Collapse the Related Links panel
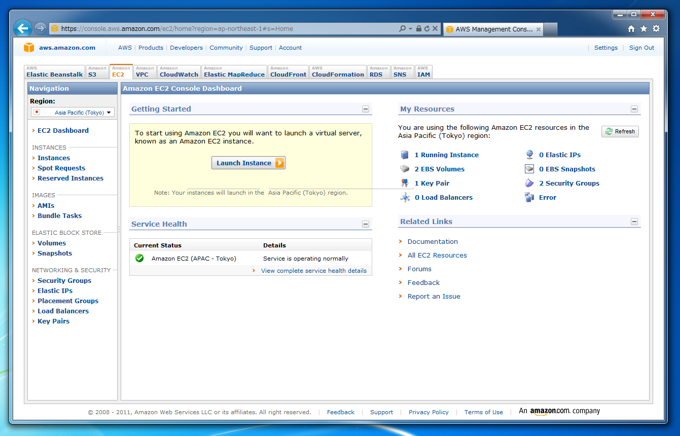This screenshot has width=680, height=436. [634, 221]
